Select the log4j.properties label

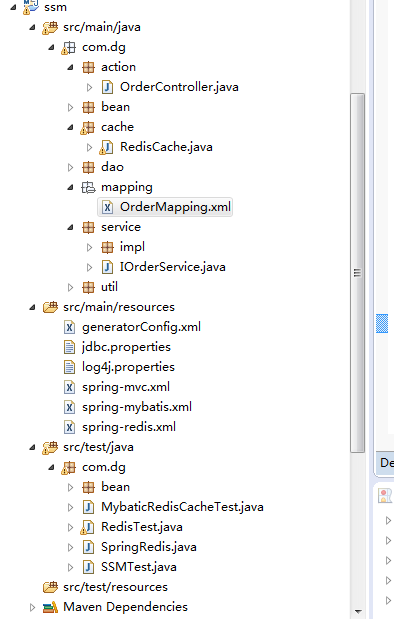pyautogui.click(x=128, y=367)
